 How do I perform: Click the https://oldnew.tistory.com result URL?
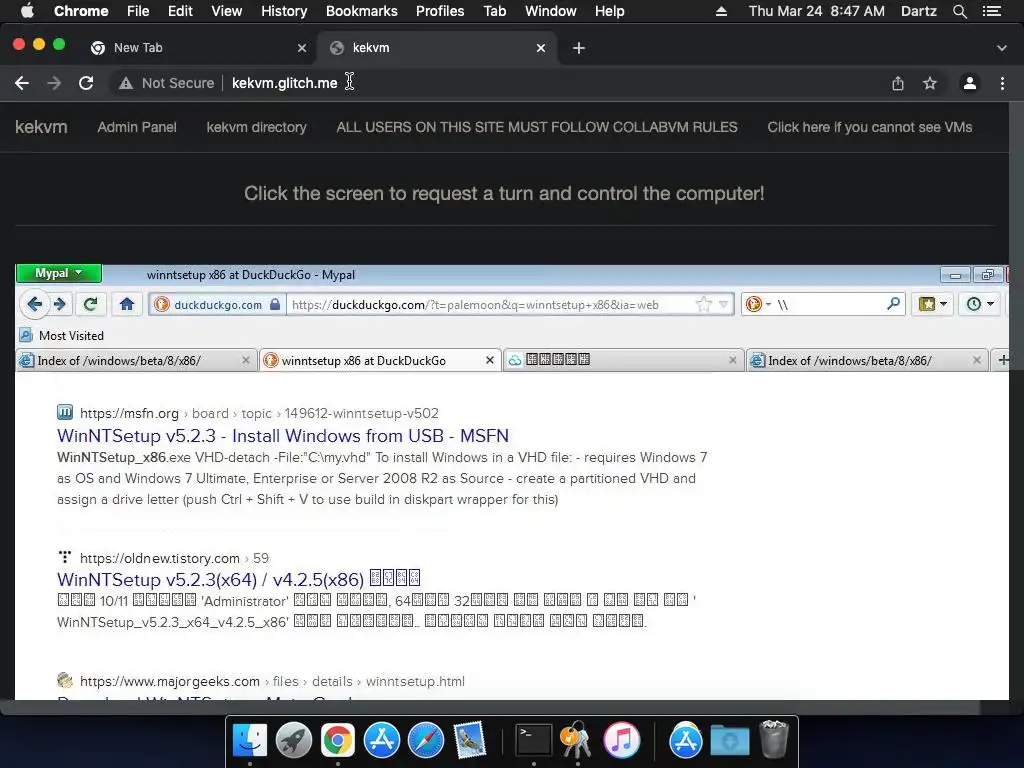pyautogui.click(x=160, y=558)
